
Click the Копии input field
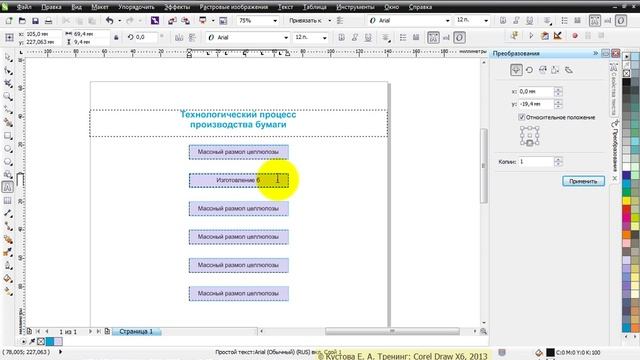tap(536, 162)
